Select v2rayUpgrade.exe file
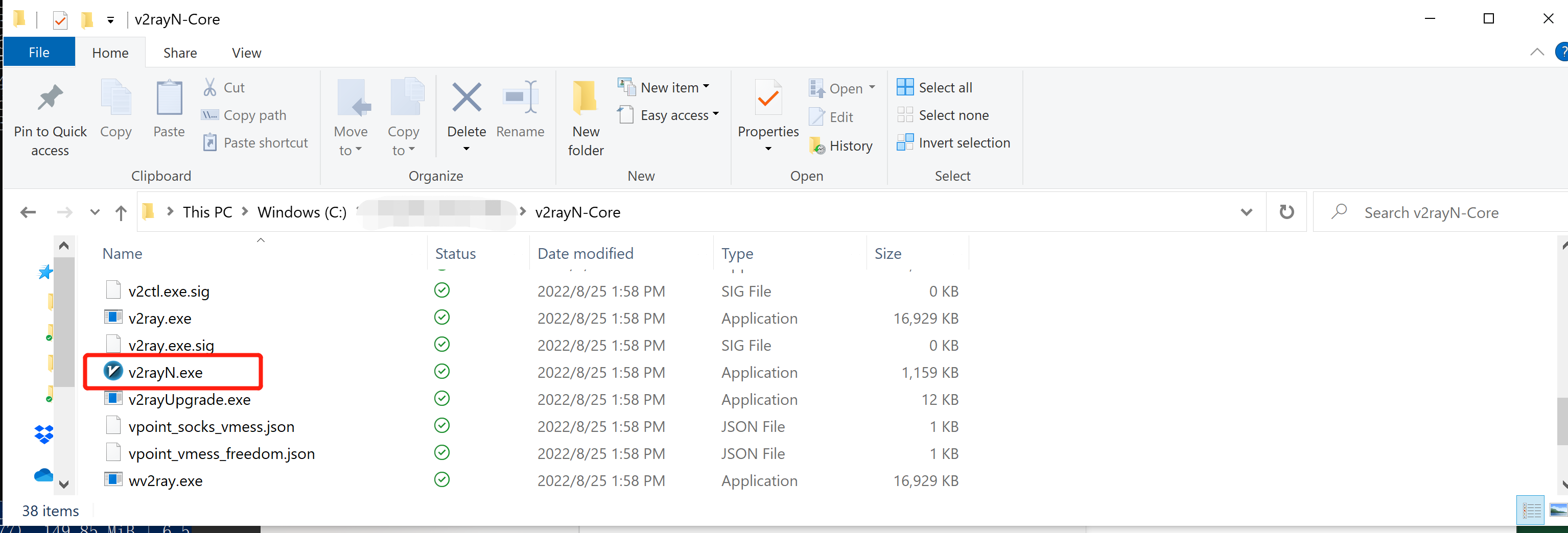Screen dimensions: 1568x533 click(190, 399)
